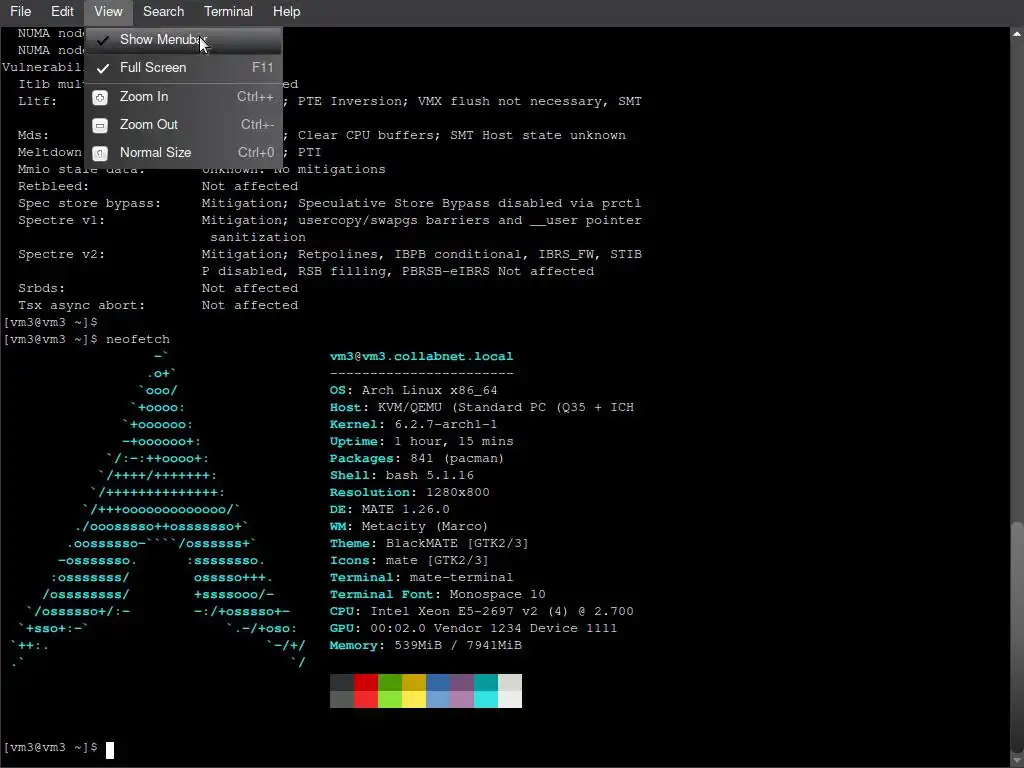This screenshot has height=768, width=1024.
Task: Click the 'Tsx async abort:' label
Action: (x=82, y=306)
